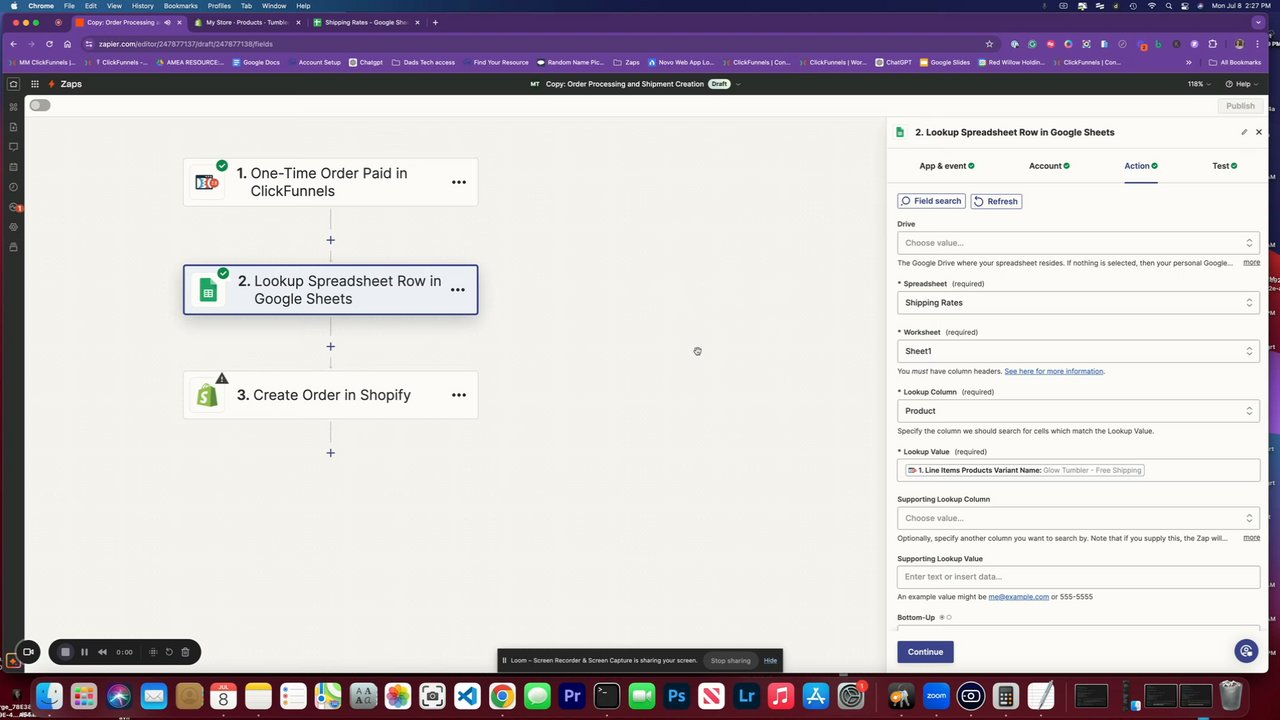1280x720 pixels.
Task: Pause the Loom recording
Action: [x=84, y=652]
